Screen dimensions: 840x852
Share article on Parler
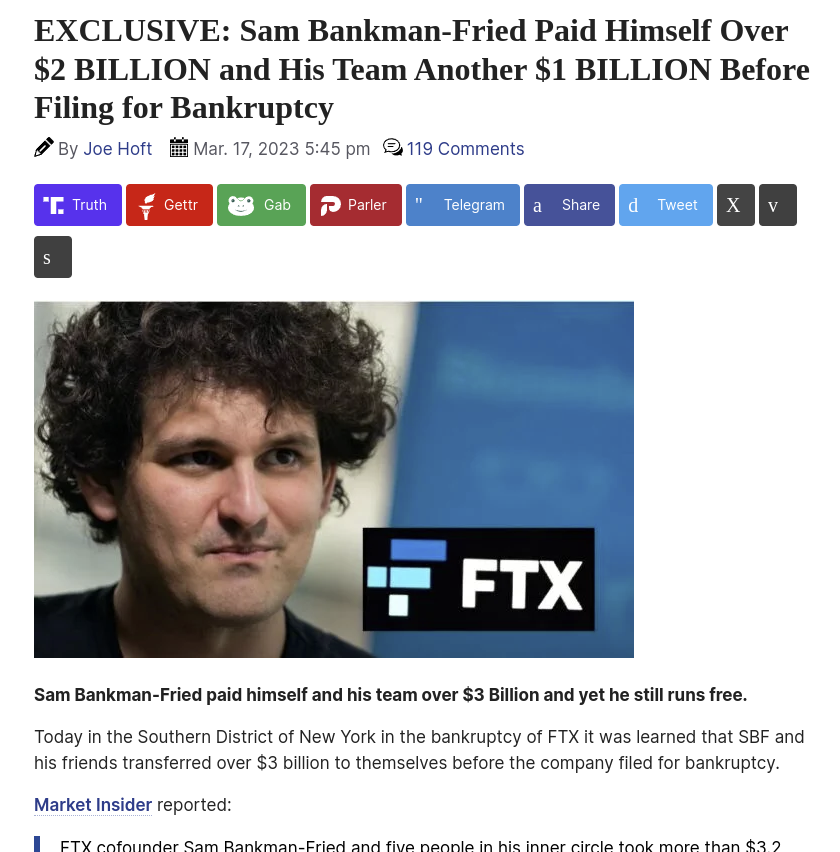pos(356,205)
